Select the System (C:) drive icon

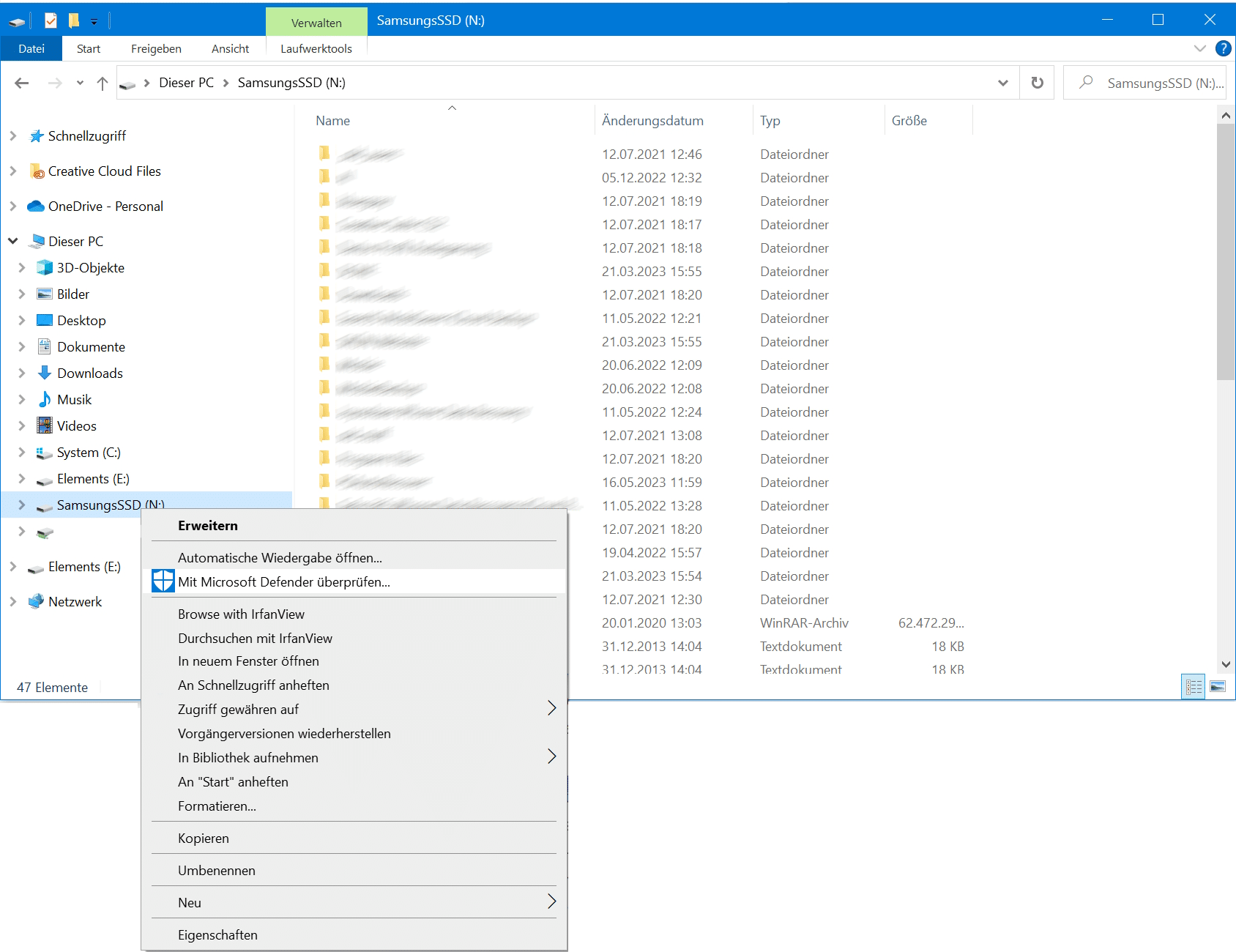coord(45,453)
